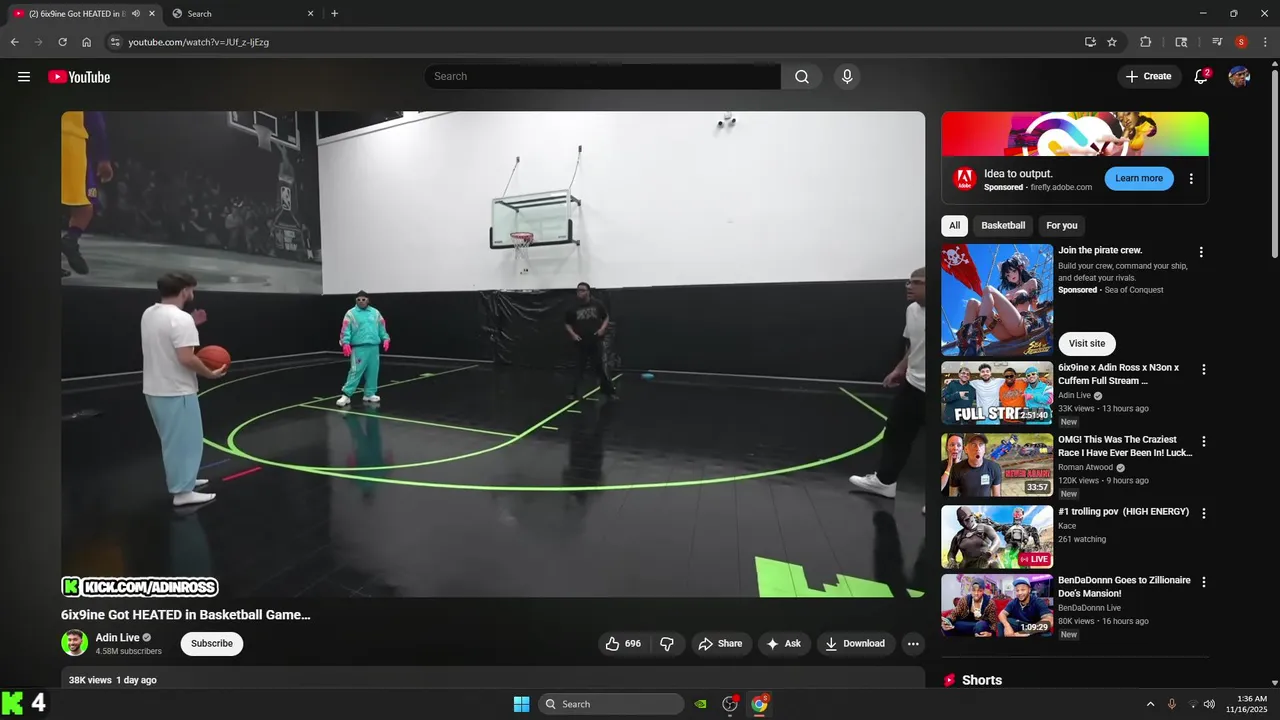This screenshot has height=720, width=1280.
Task: Select the YouTube video browser tab
Action: coord(83,14)
